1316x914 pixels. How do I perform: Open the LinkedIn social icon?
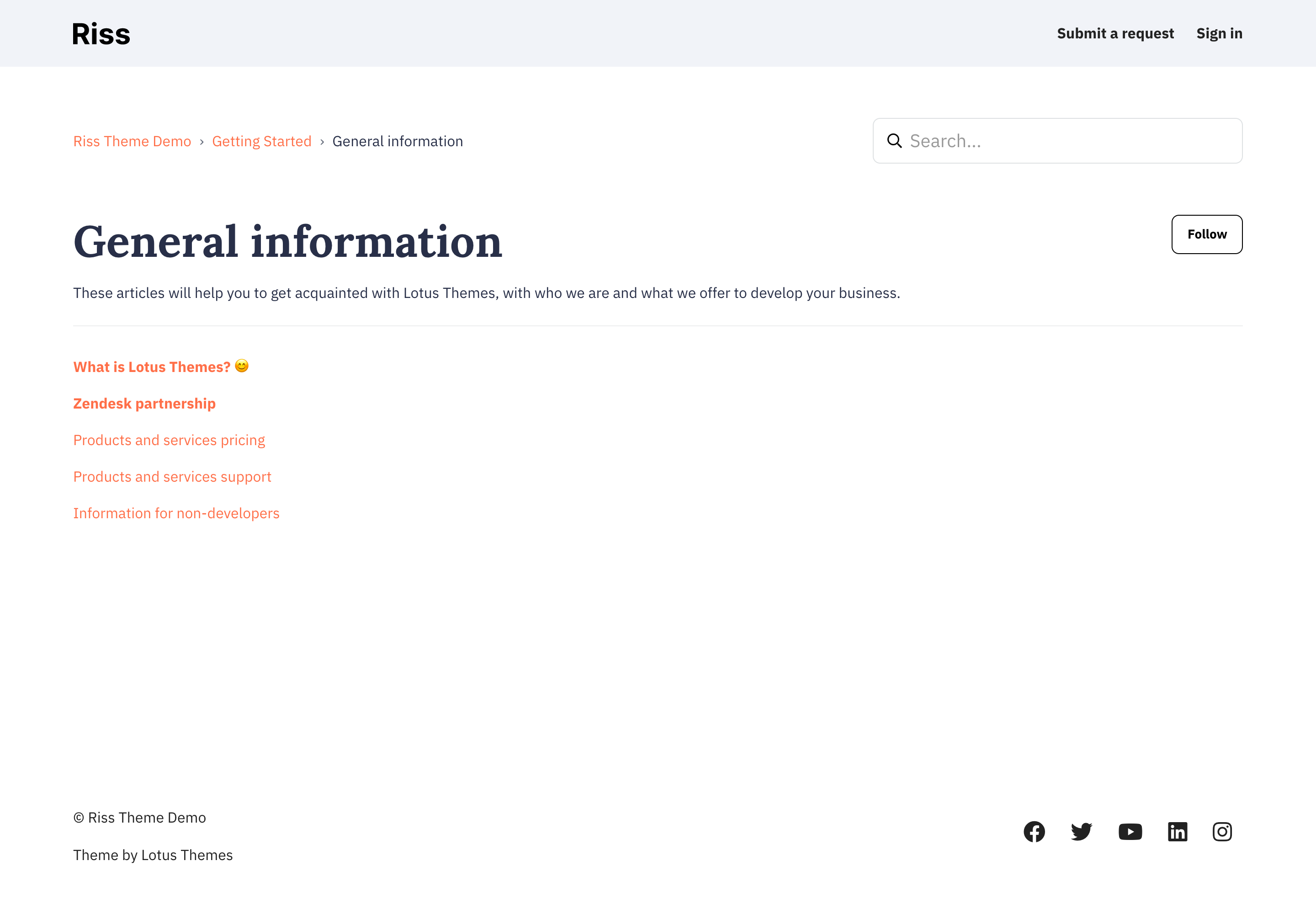(x=1178, y=832)
